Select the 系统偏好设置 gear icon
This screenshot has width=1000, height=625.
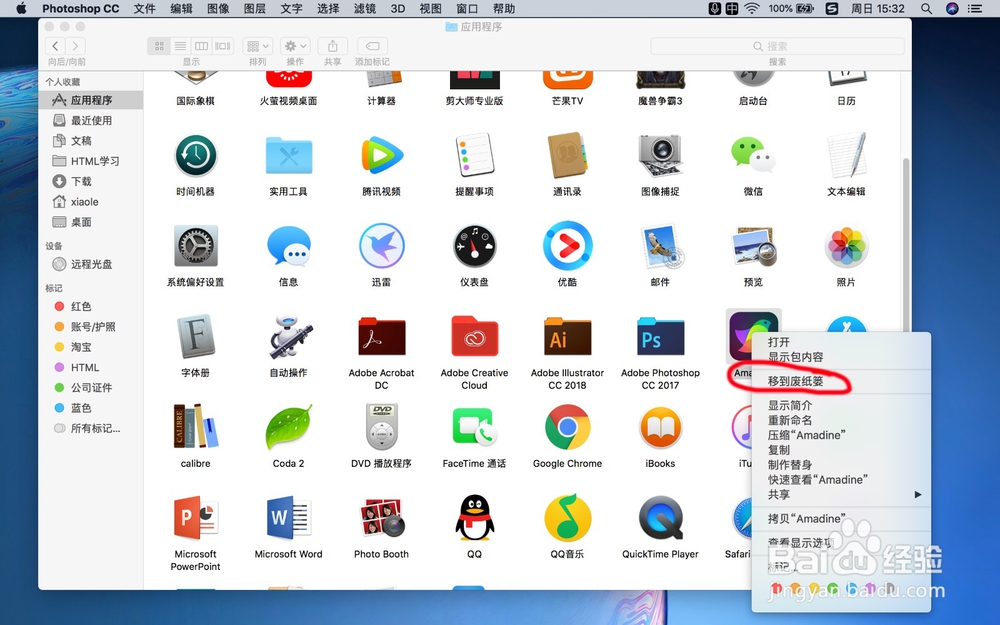click(x=196, y=246)
